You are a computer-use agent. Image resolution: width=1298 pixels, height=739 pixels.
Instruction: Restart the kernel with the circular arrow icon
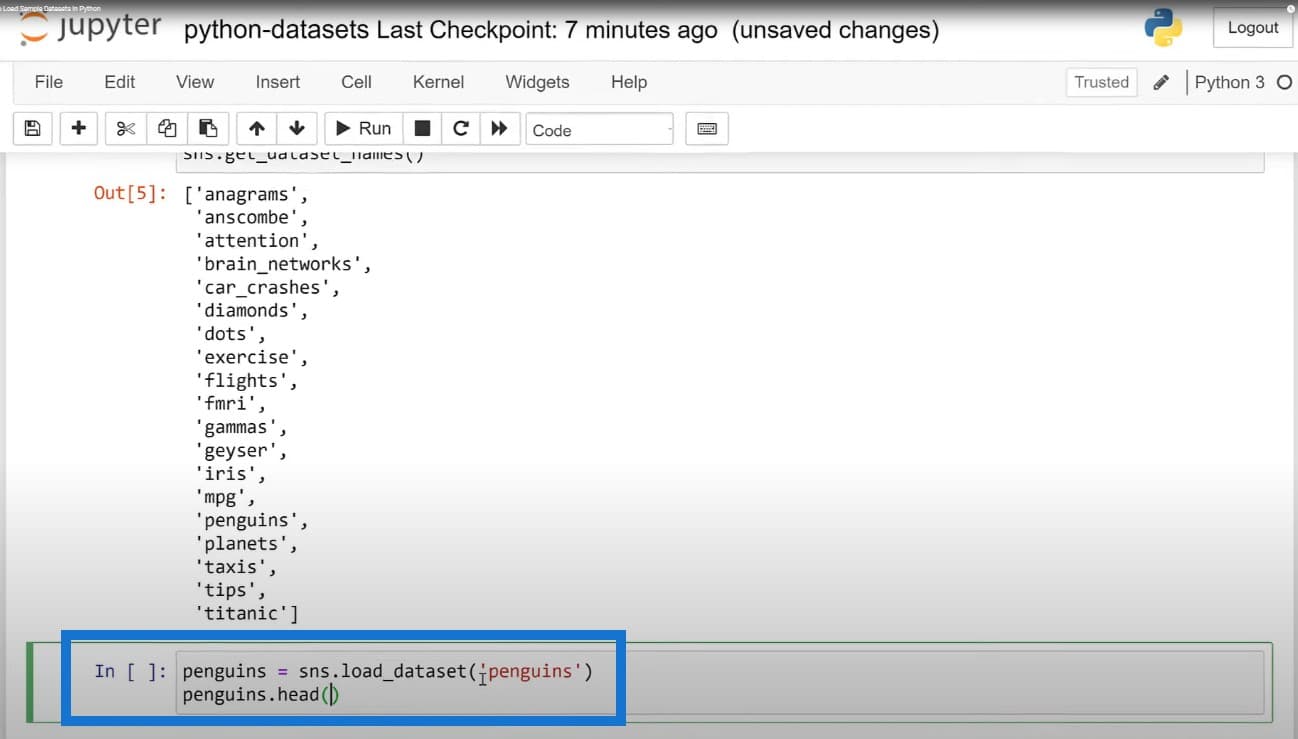pos(461,128)
